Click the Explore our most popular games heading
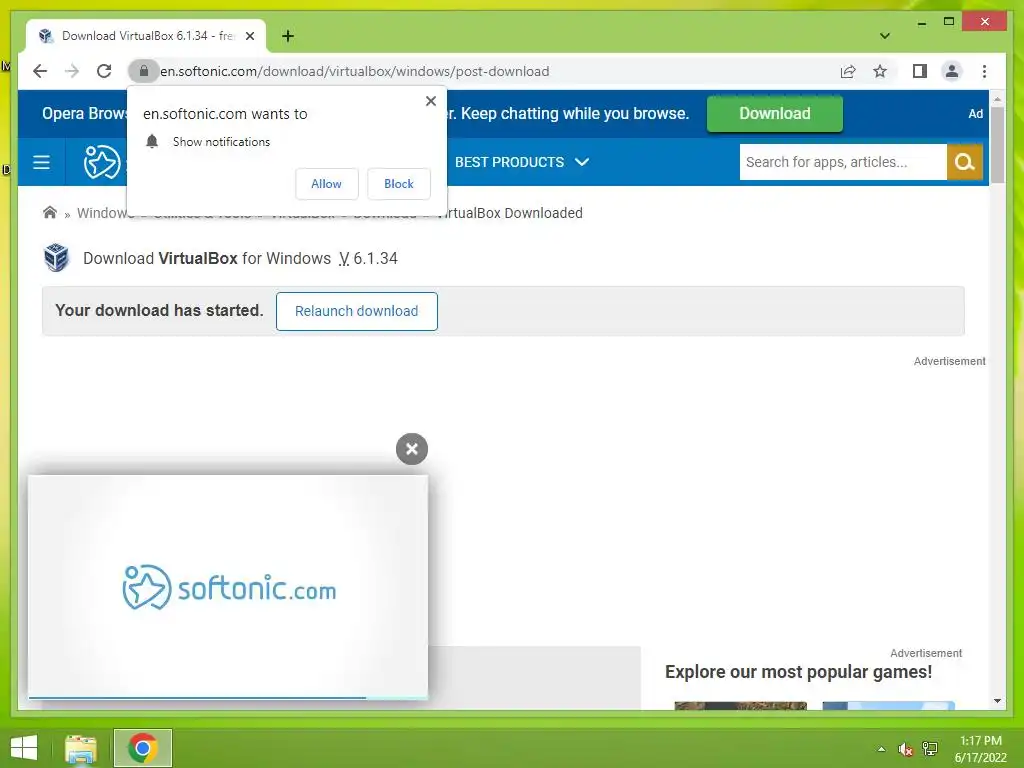The width and height of the screenshot is (1024, 768). tap(798, 672)
